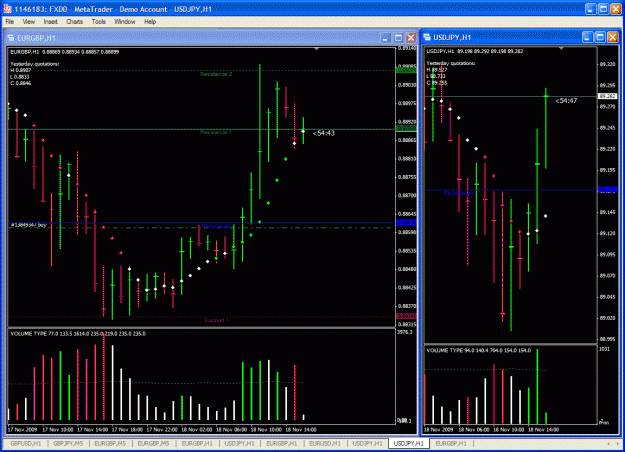Click the Yesterday quotations text on EURGBP chart
This screenshot has height=452, width=625.
[35, 64]
